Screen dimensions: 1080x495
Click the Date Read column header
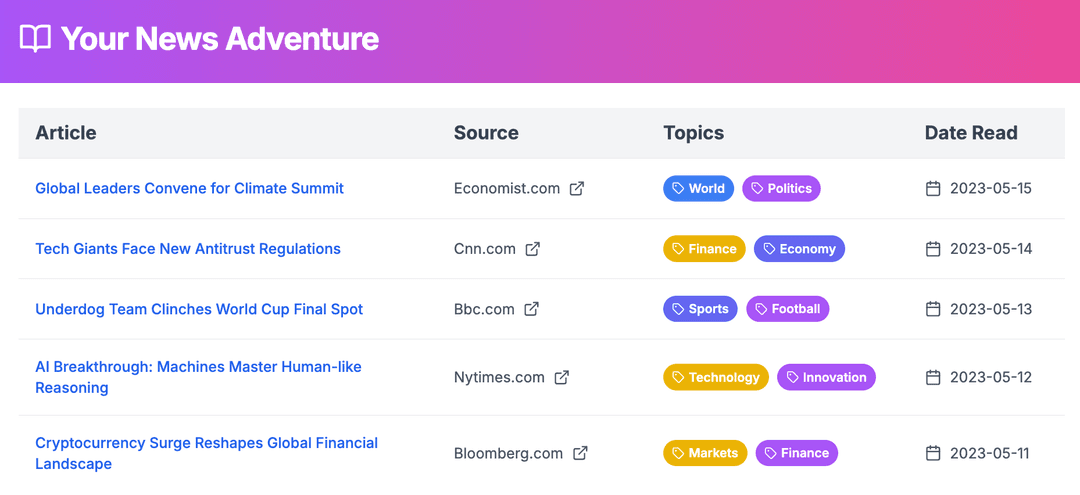click(971, 133)
